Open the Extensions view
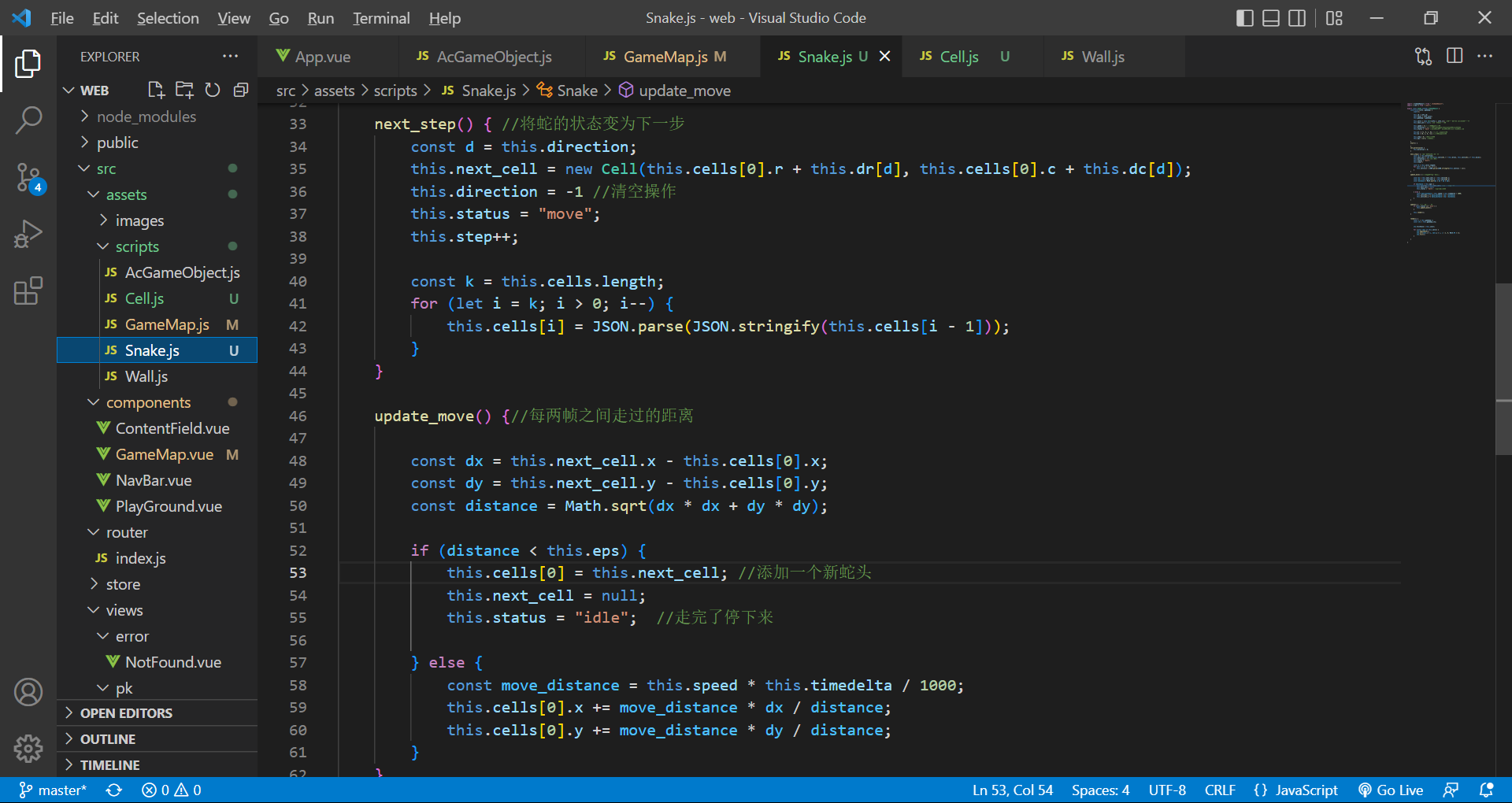 28,290
